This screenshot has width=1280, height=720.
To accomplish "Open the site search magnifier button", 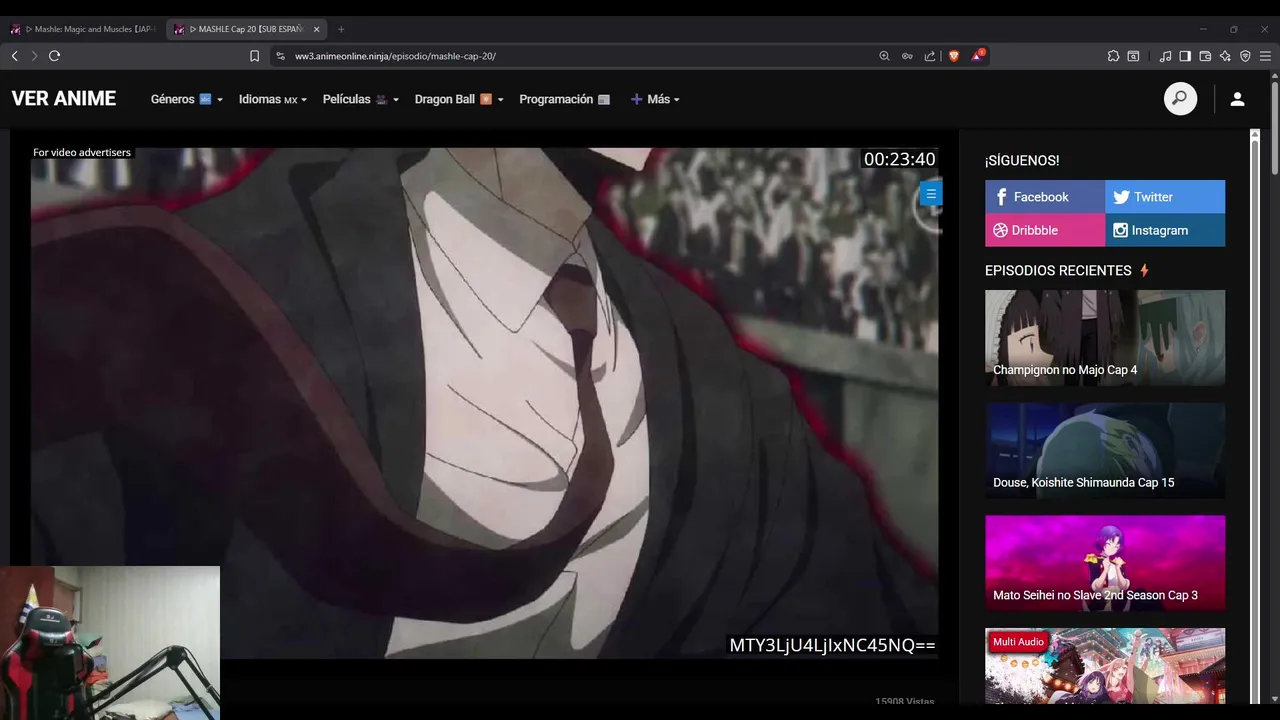I will coord(1180,98).
